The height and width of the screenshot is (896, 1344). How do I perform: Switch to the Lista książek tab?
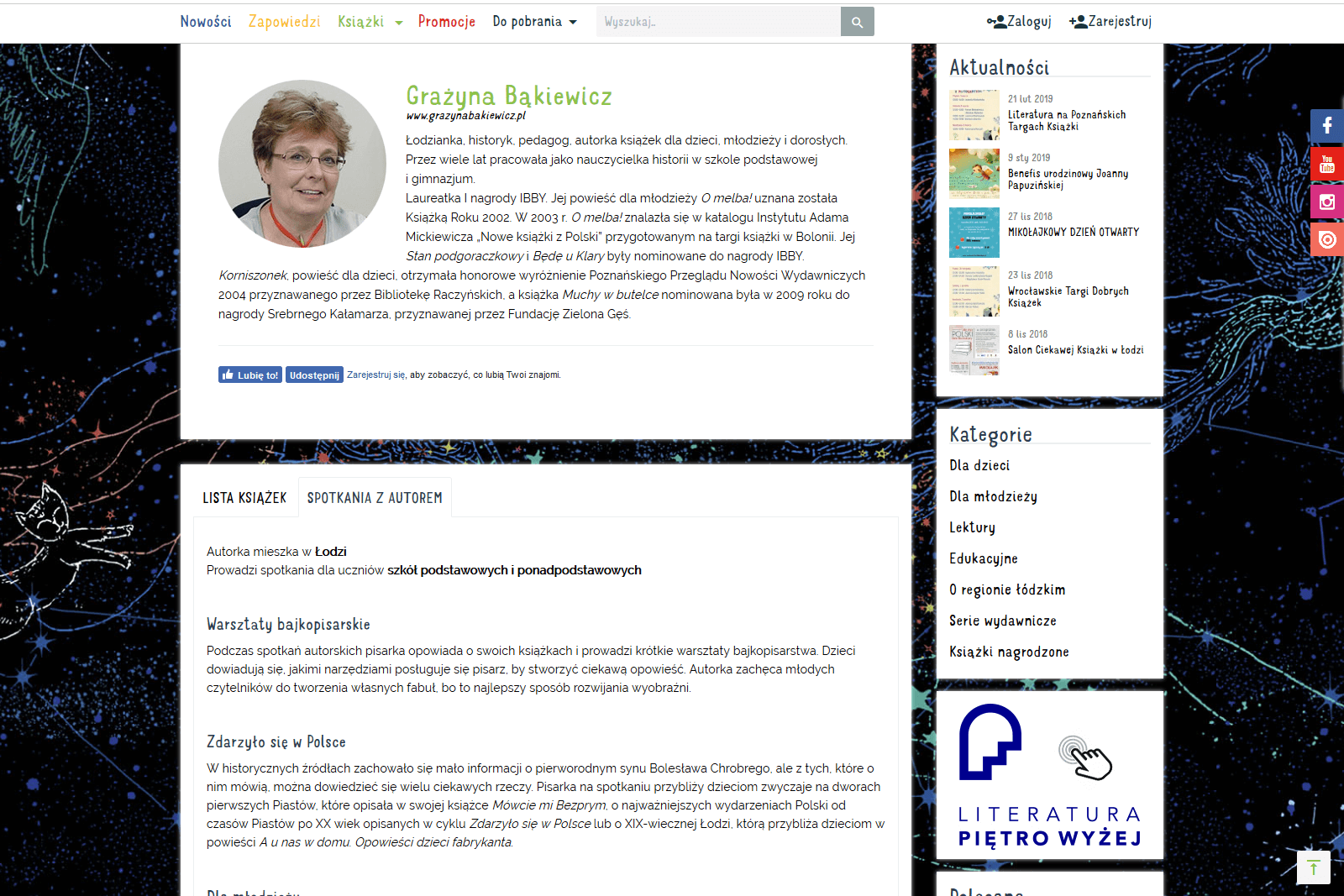244,498
